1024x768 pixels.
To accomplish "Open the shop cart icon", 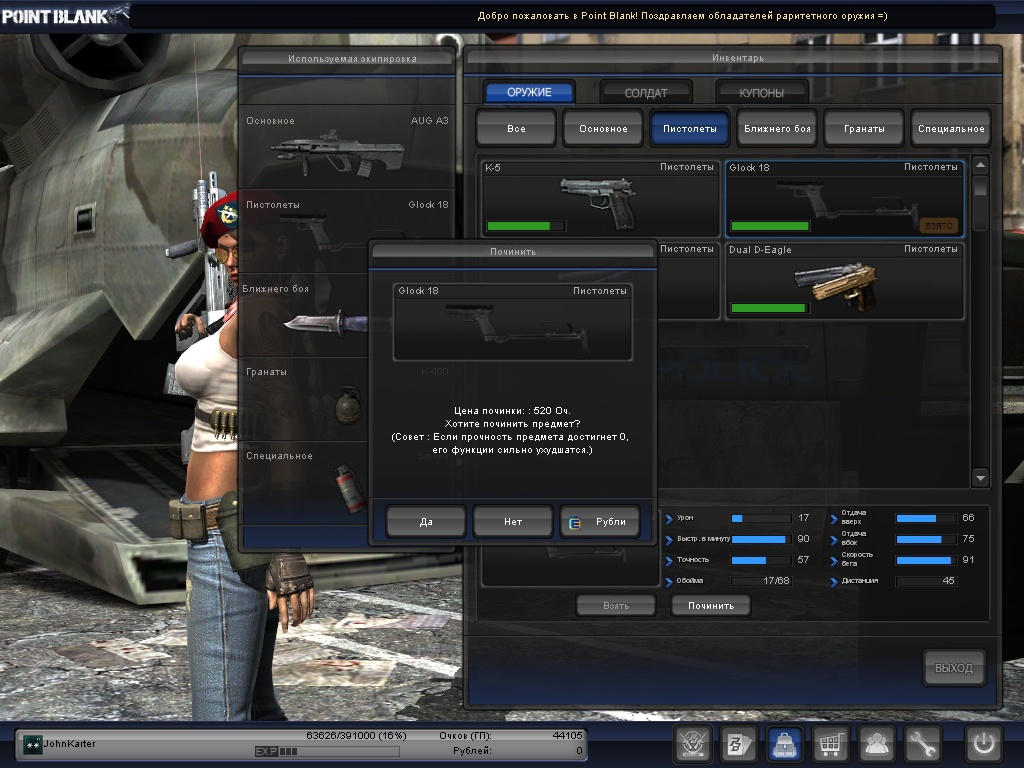I will (831, 743).
